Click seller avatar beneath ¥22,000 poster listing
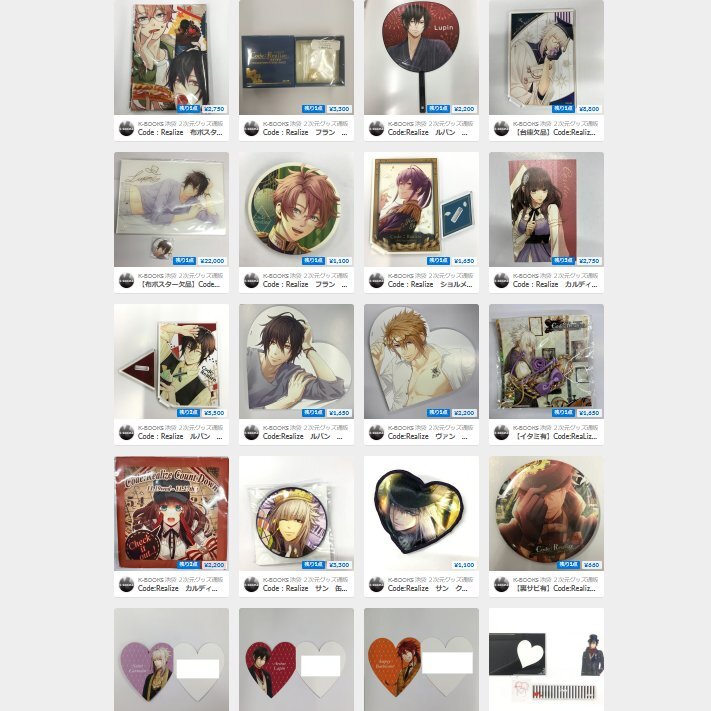 pyautogui.click(x=127, y=280)
